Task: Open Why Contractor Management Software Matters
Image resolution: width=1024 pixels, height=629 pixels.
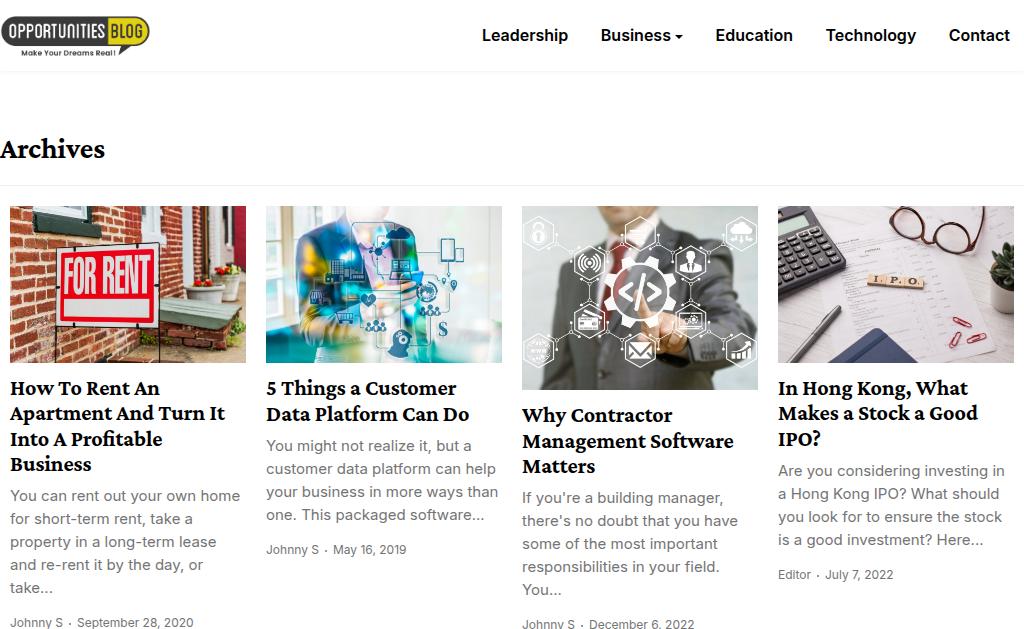Action: [x=627, y=441]
